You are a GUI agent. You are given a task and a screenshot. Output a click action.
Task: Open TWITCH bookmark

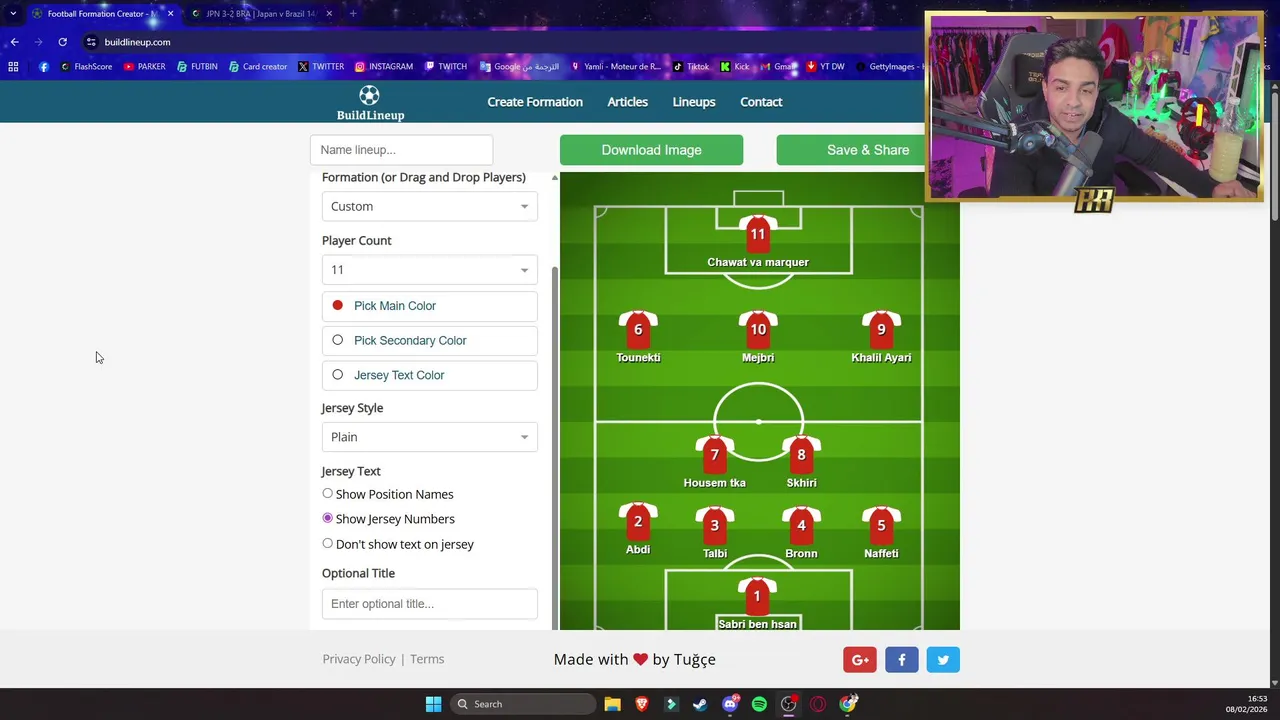[445, 67]
